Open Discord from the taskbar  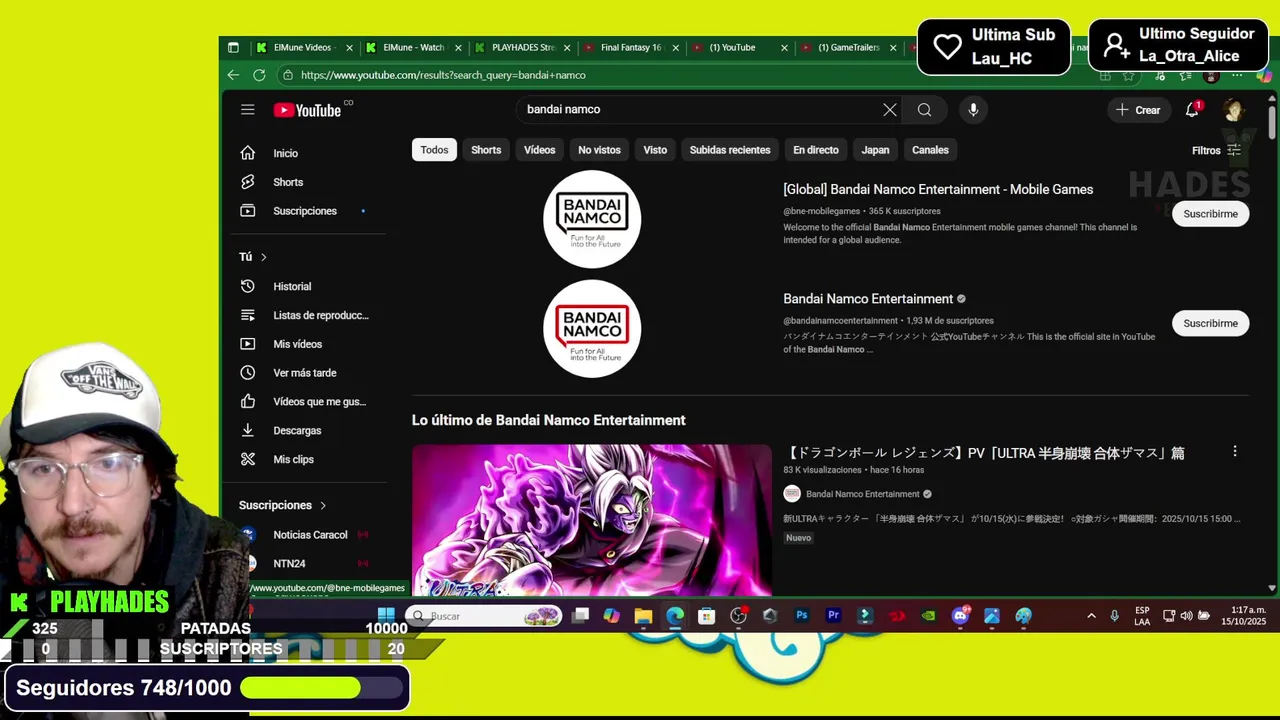pos(961,616)
